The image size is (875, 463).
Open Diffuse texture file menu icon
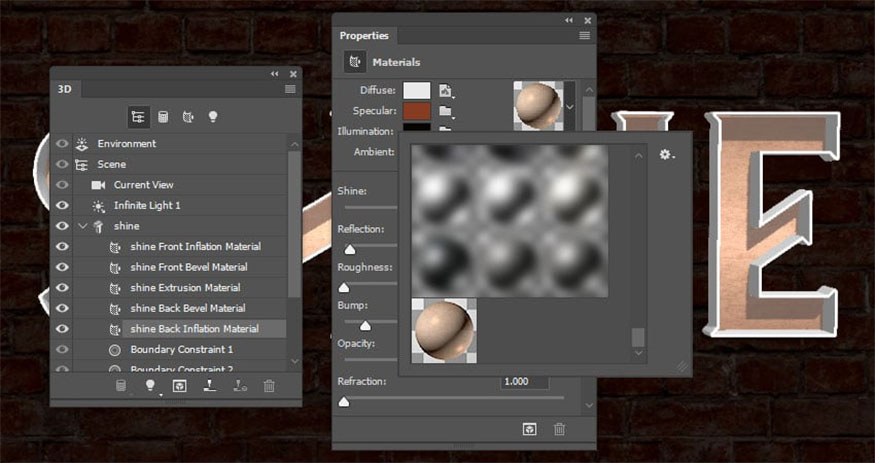point(446,91)
